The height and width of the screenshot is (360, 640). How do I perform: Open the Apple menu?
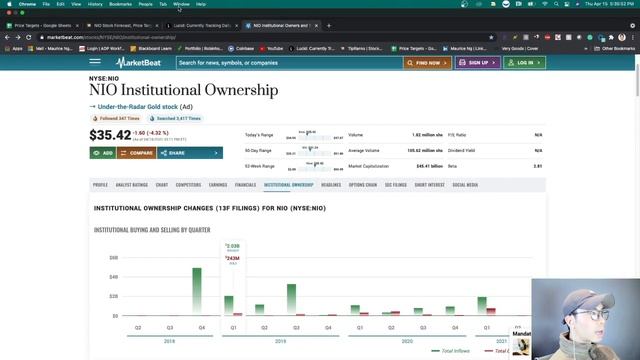point(9,4)
